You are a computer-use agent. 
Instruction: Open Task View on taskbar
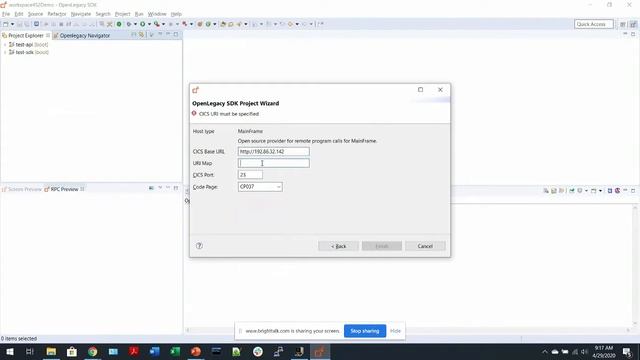pos(29,351)
